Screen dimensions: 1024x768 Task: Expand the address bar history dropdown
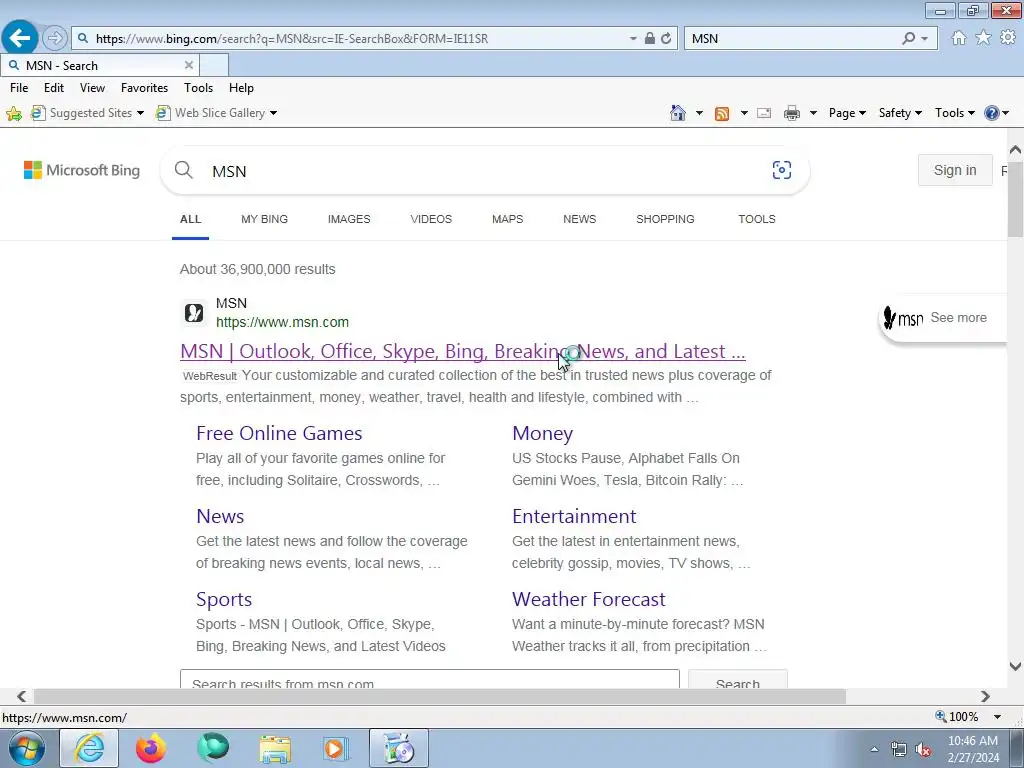[x=633, y=39]
